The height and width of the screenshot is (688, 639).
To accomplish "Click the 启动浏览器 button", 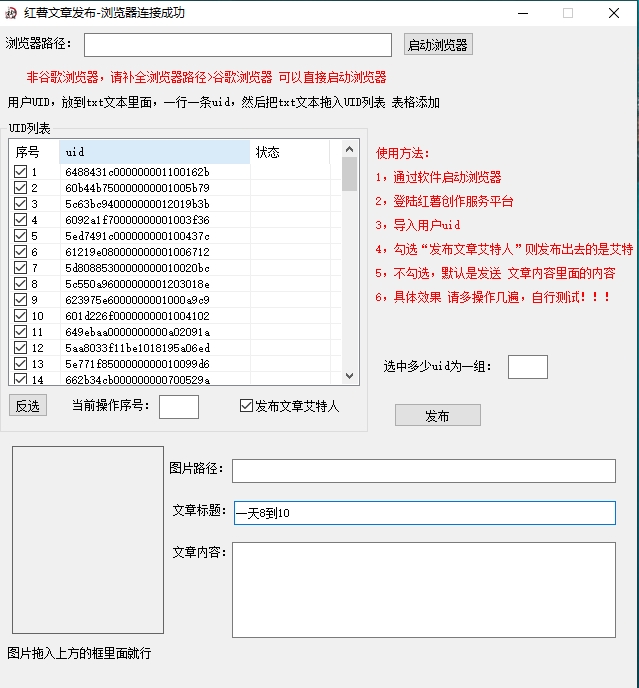I will (x=438, y=44).
